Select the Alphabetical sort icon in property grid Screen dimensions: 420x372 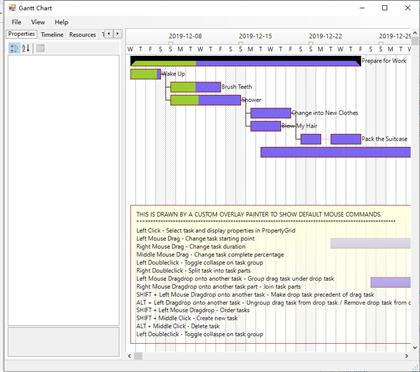(26, 48)
